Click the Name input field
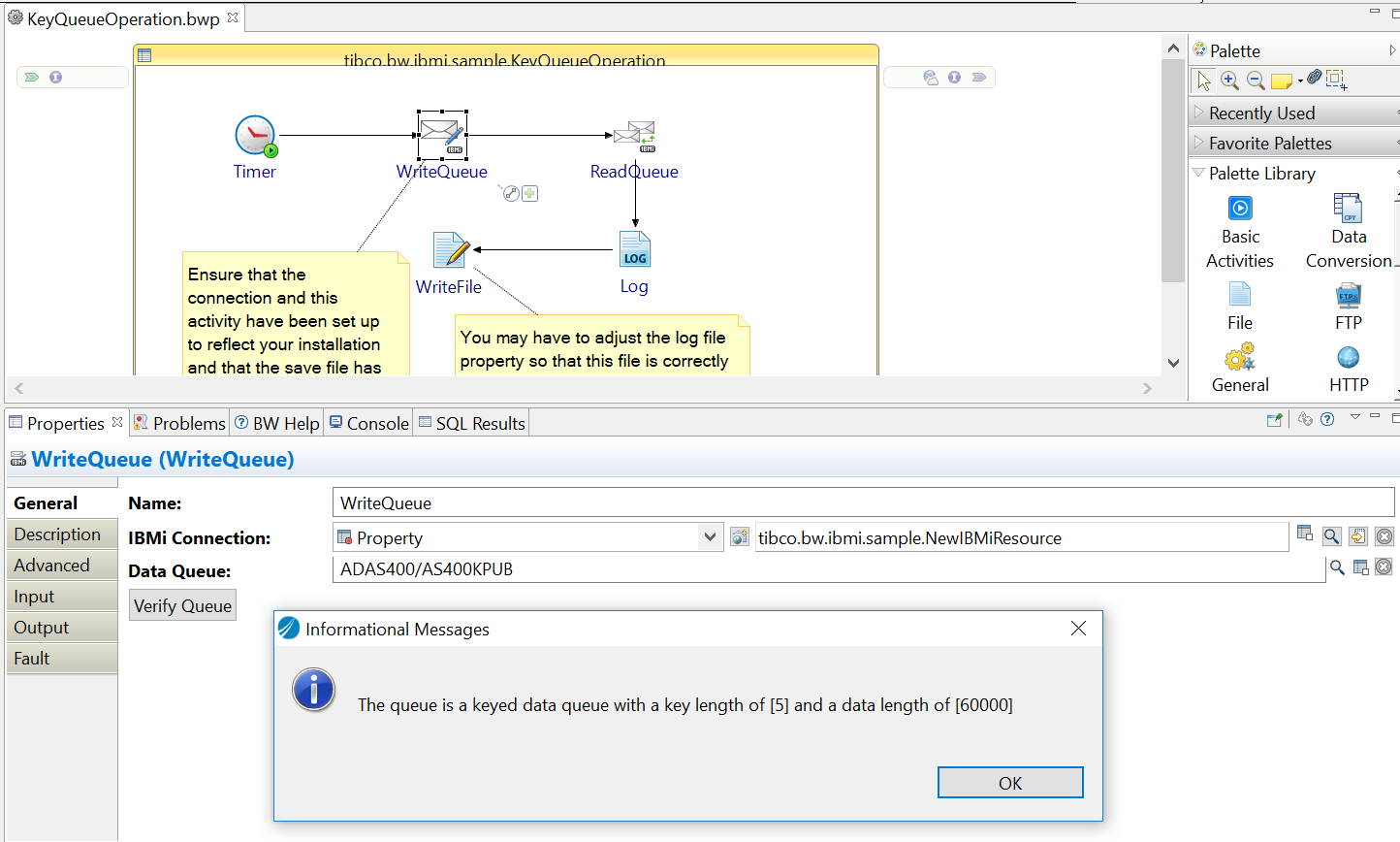This screenshot has height=842, width=1400. point(865,502)
